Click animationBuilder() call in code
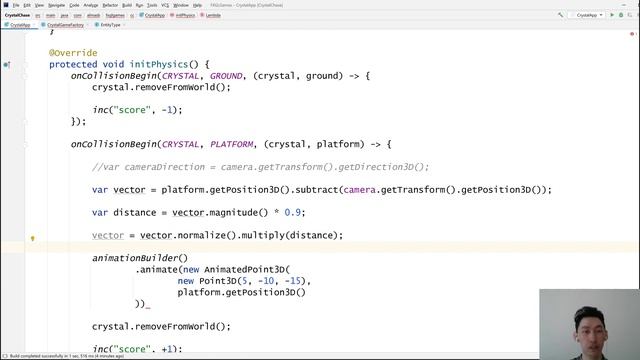The width and height of the screenshot is (640, 360). [x=140, y=258]
